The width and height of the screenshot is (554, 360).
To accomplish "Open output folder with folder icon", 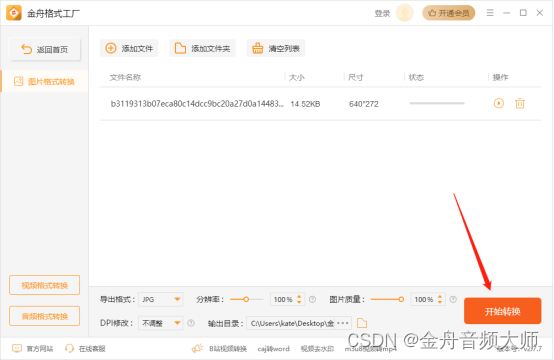I will coord(362,323).
